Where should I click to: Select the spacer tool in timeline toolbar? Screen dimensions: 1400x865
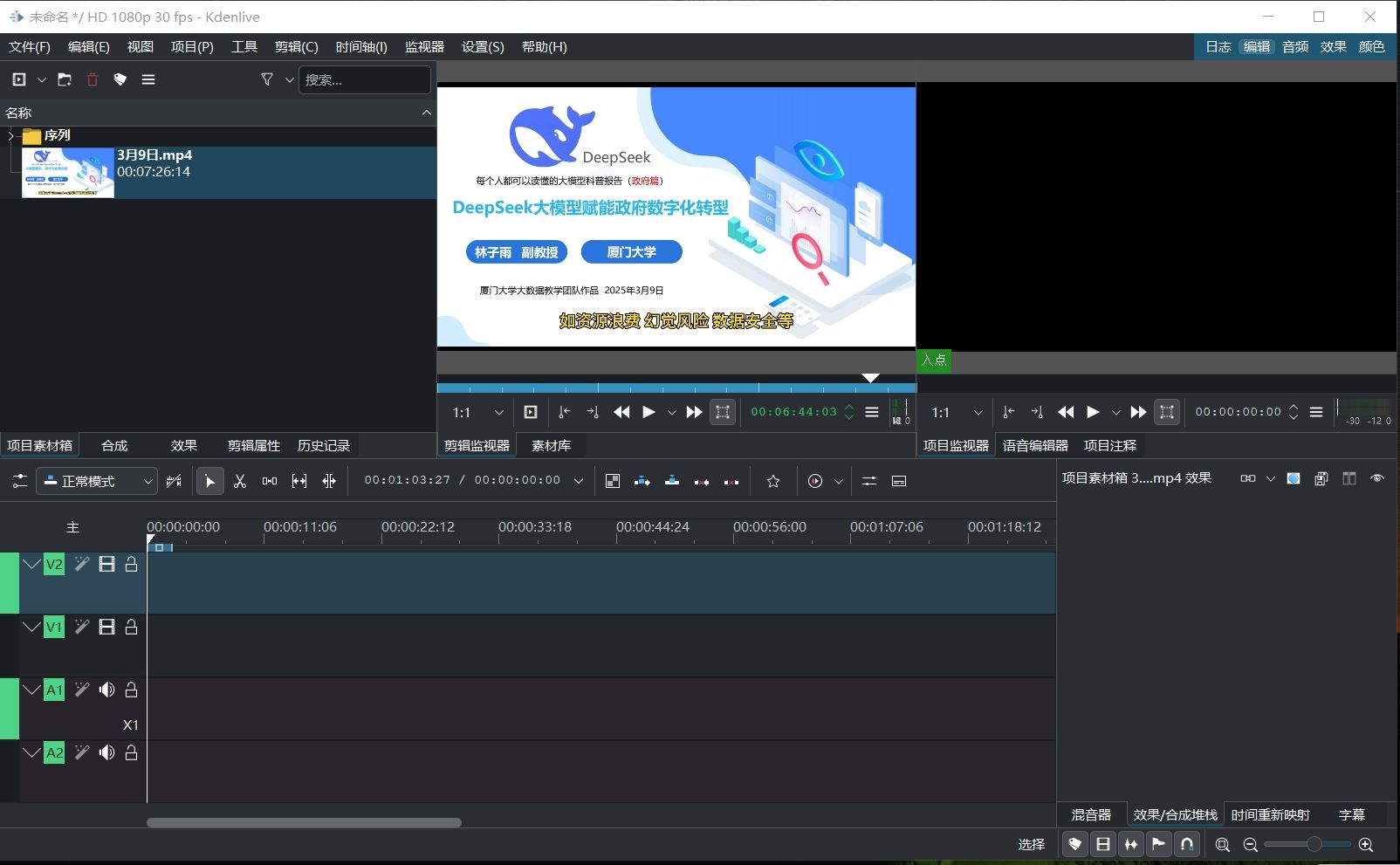coord(270,481)
